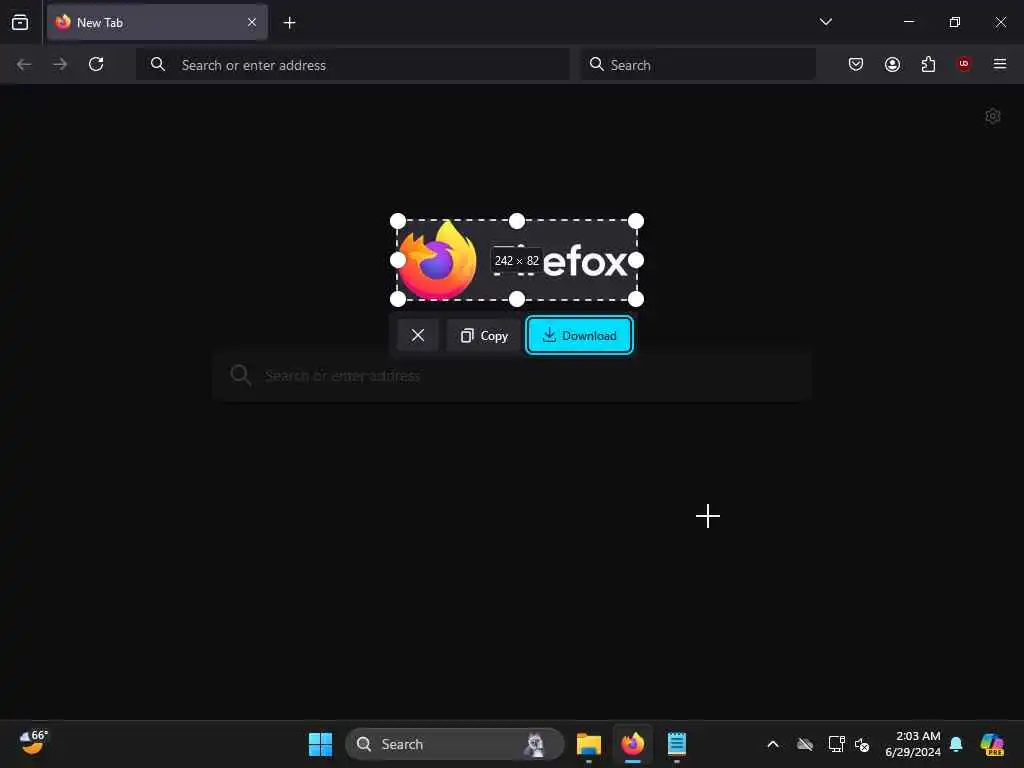Screen dimensions: 1024x768
Task: Go forward one page
Action: (60, 64)
